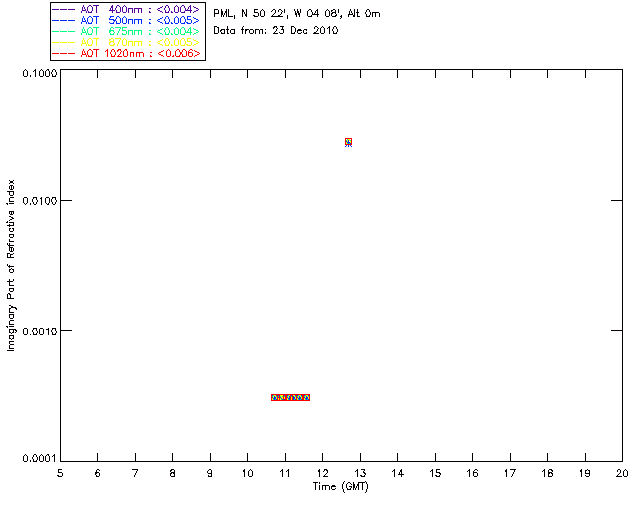The height and width of the screenshot is (512, 640).
Task: Click the 'AOT 675nm : <0.004>' legend entry
Action: point(126,31)
